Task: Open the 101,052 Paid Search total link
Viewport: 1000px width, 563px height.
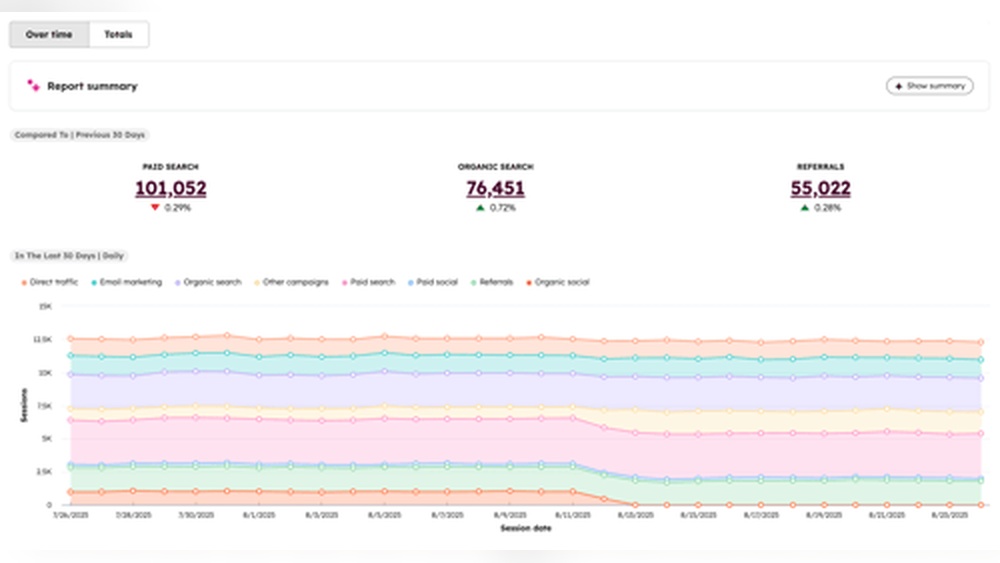Action: coord(170,188)
